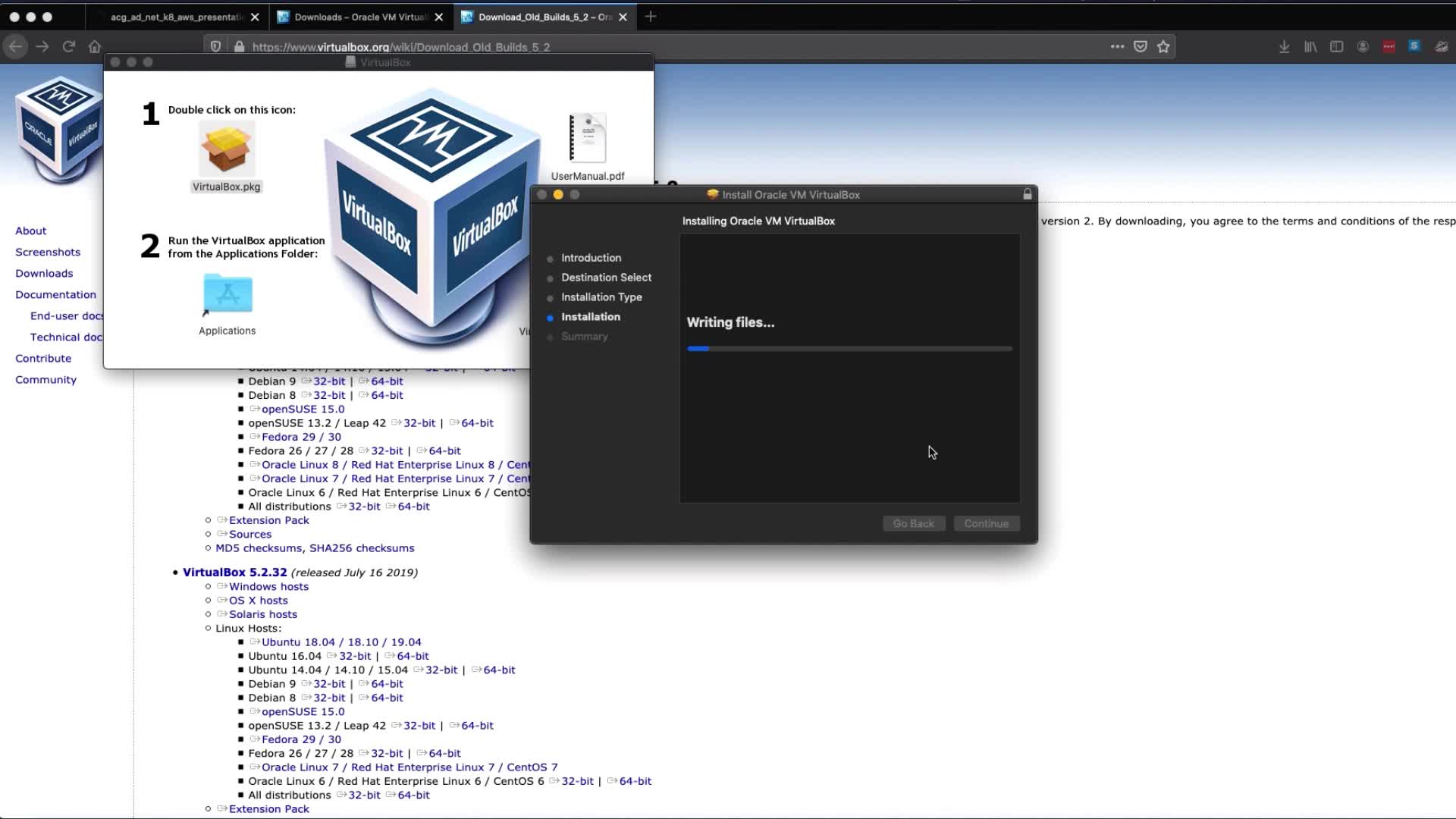Bookmark this page with star icon
The width and height of the screenshot is (1456, 819).
coord(1163,47)
